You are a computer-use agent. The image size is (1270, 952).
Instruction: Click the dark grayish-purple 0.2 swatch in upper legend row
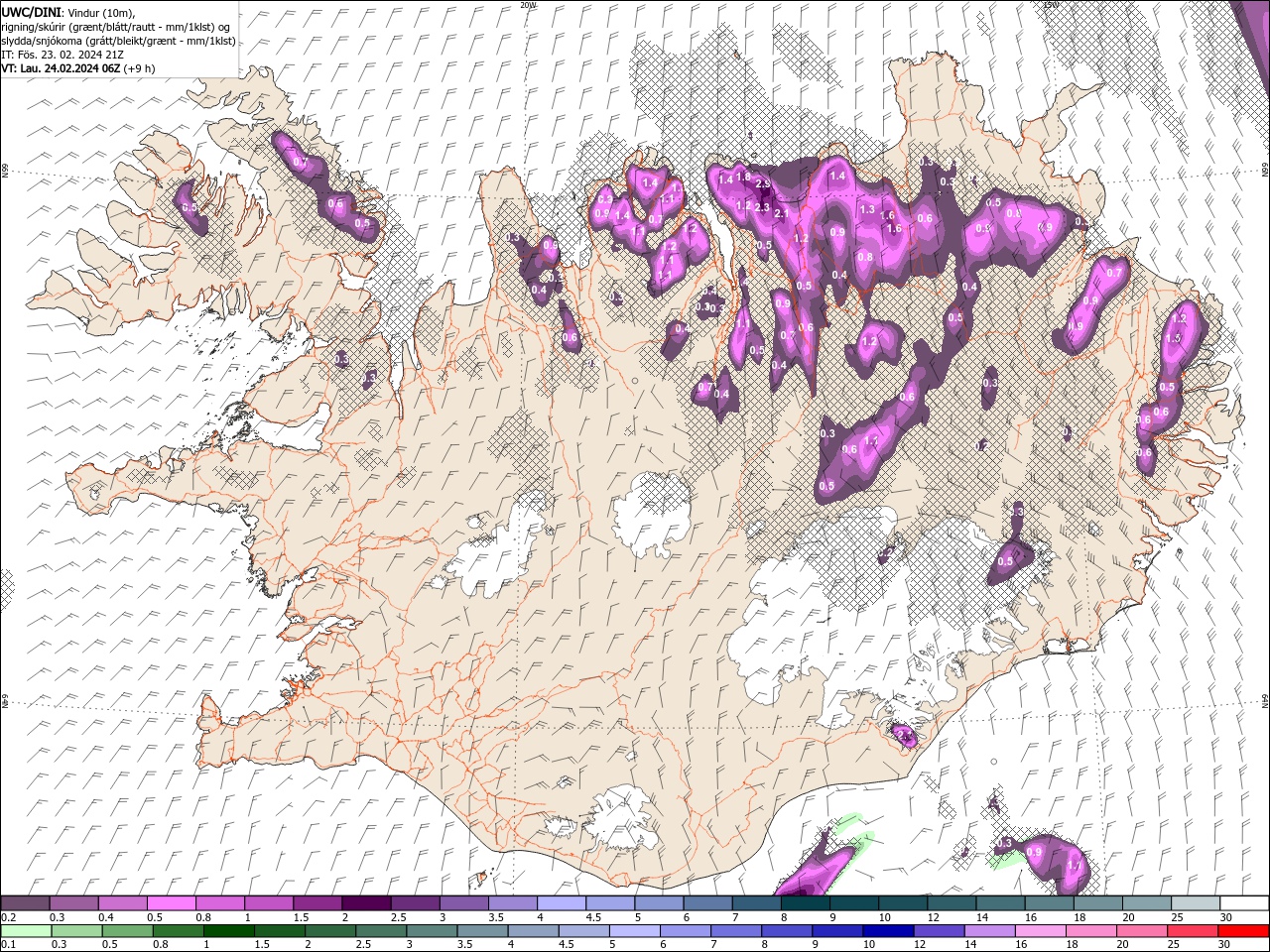pos(25,903)
